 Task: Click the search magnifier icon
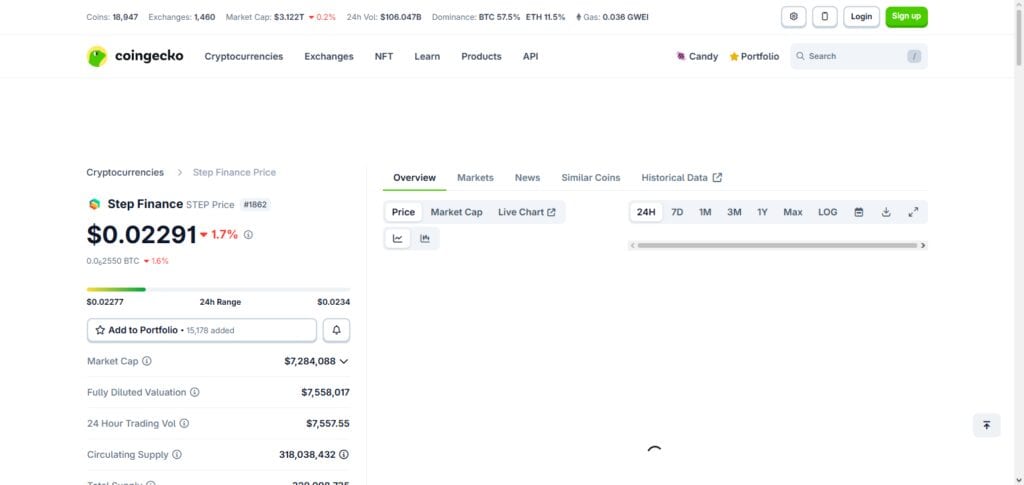[x=800, y=56]
